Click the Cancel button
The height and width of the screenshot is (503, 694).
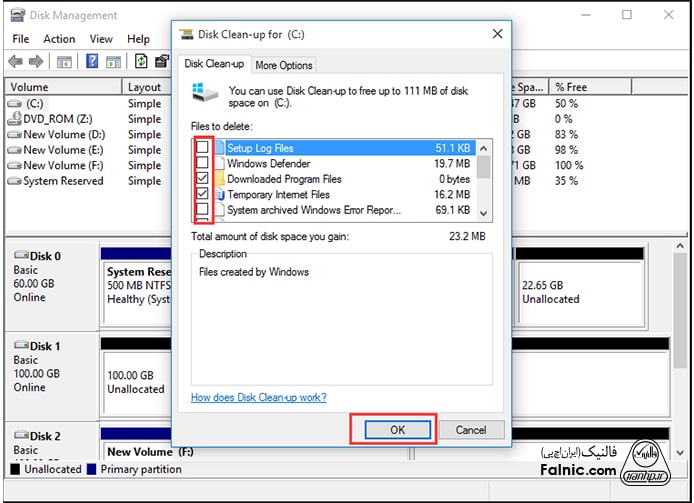click(471, 430)
